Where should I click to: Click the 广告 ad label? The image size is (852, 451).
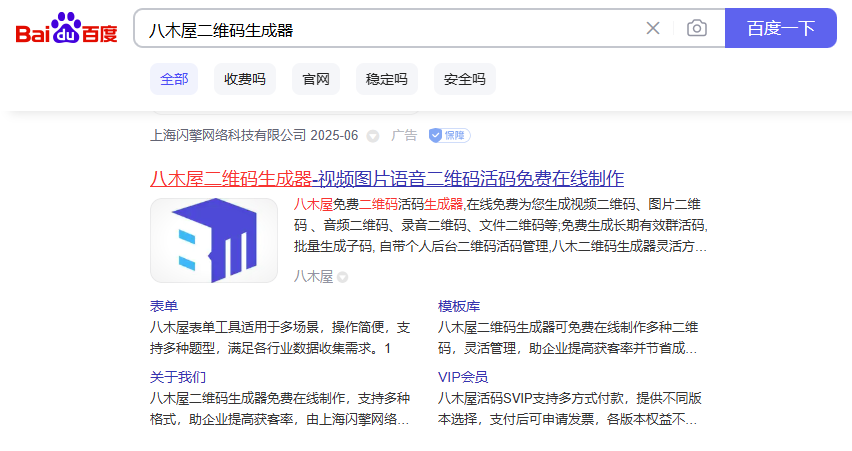point(404,135)
